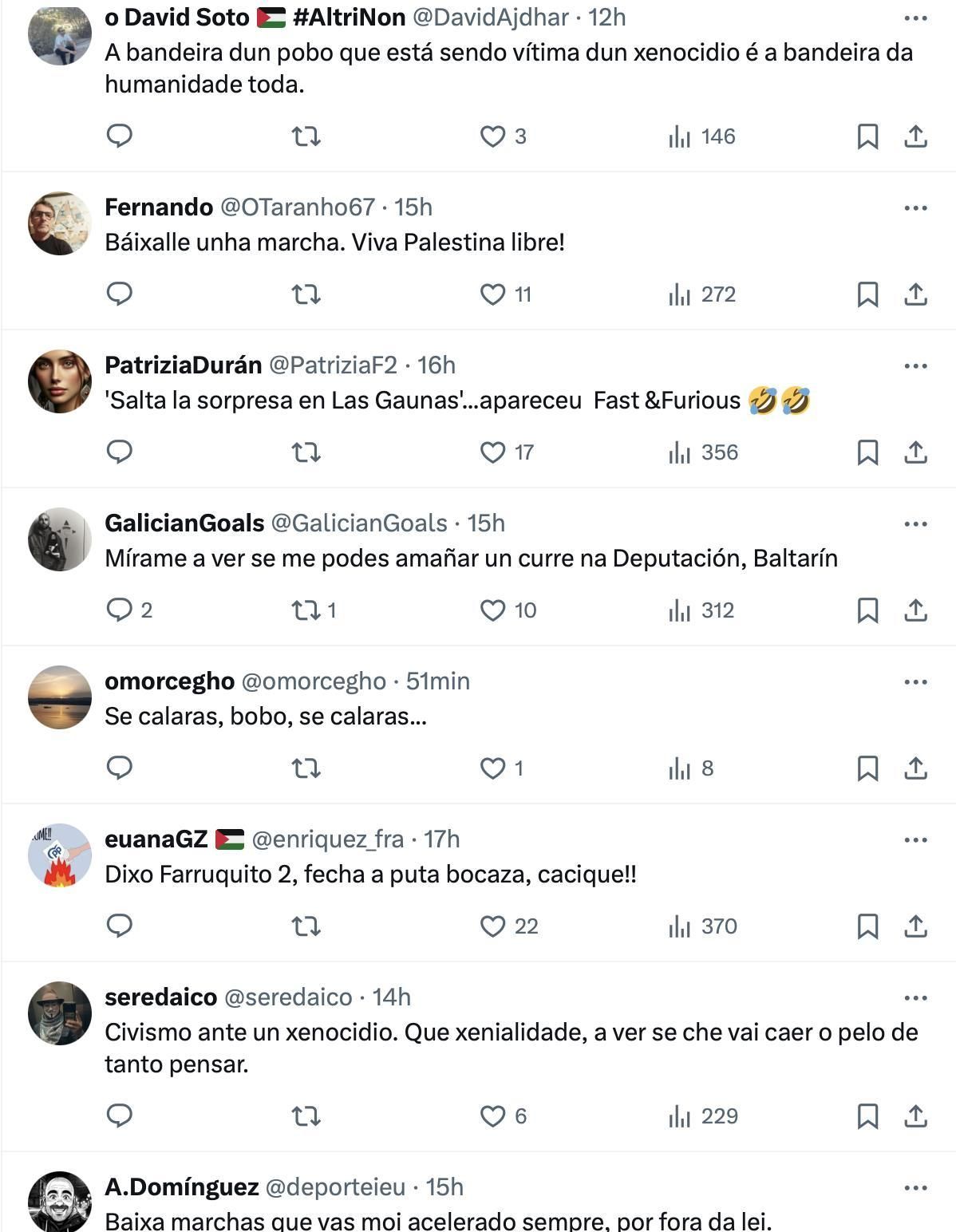The height and width of the screenshot is (1232, 956).
Task: Open the reply composer on David Soto's tweet
Action: click(118, 136)
